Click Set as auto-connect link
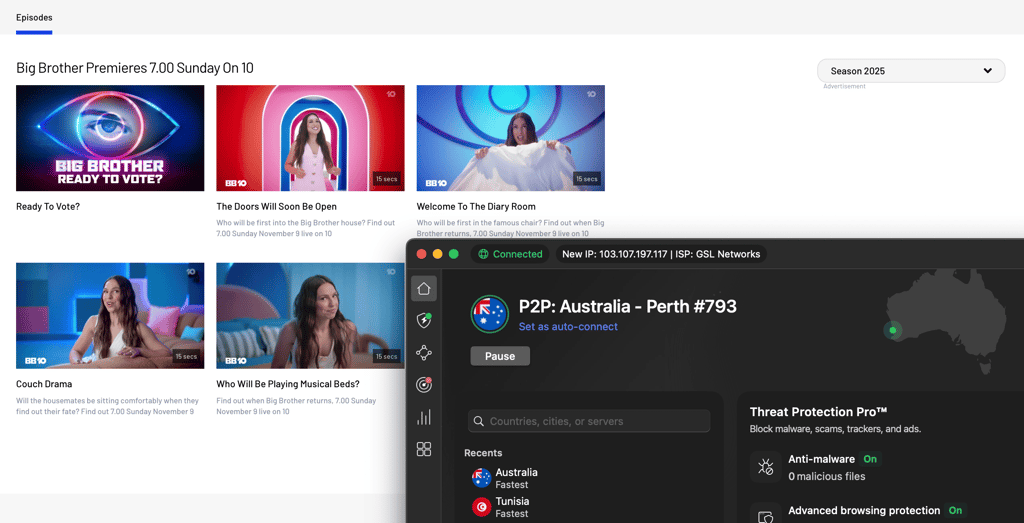 pyautogui.click(x=568, y=326)
